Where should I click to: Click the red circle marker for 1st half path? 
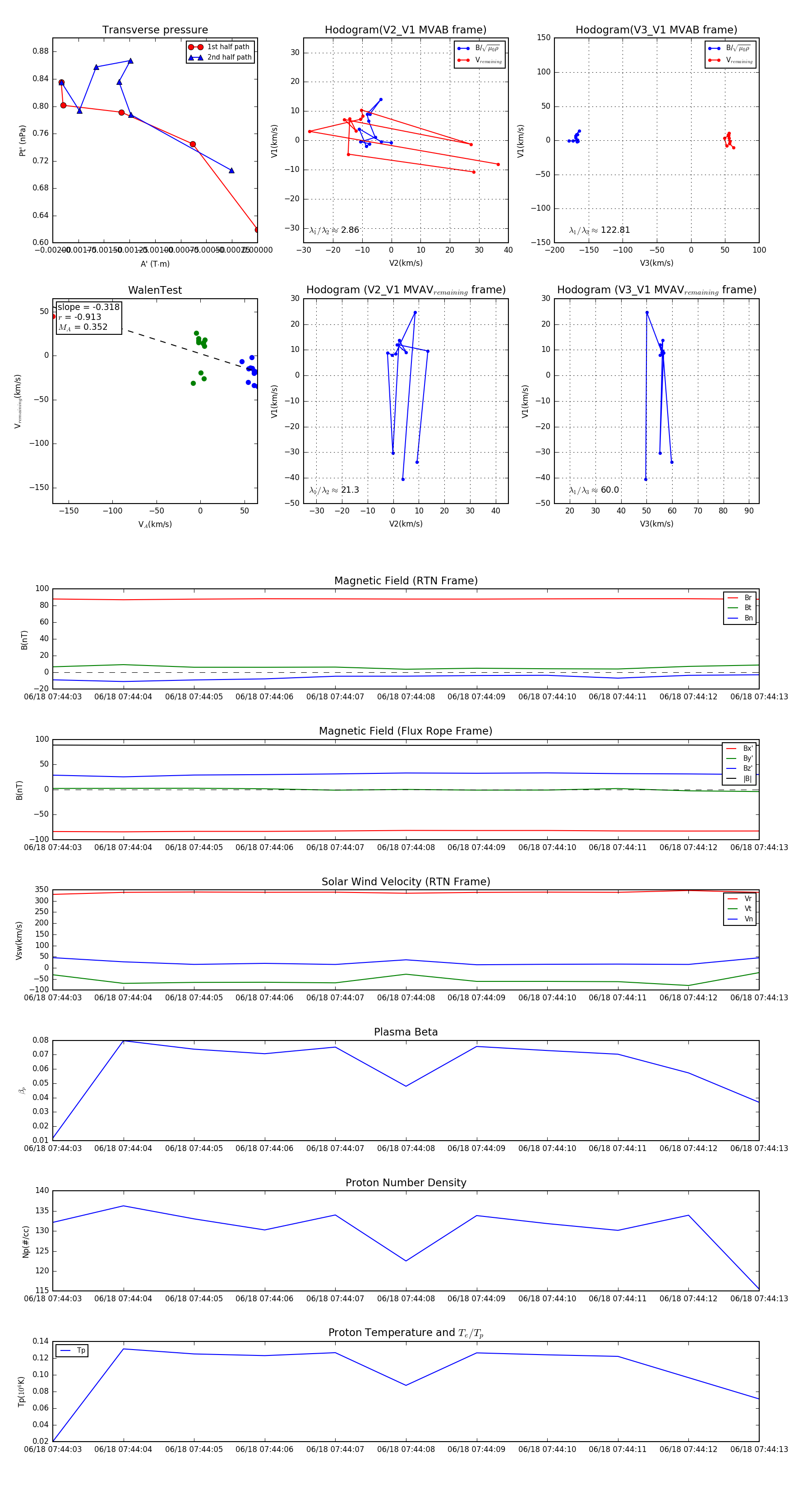point(195,47)
